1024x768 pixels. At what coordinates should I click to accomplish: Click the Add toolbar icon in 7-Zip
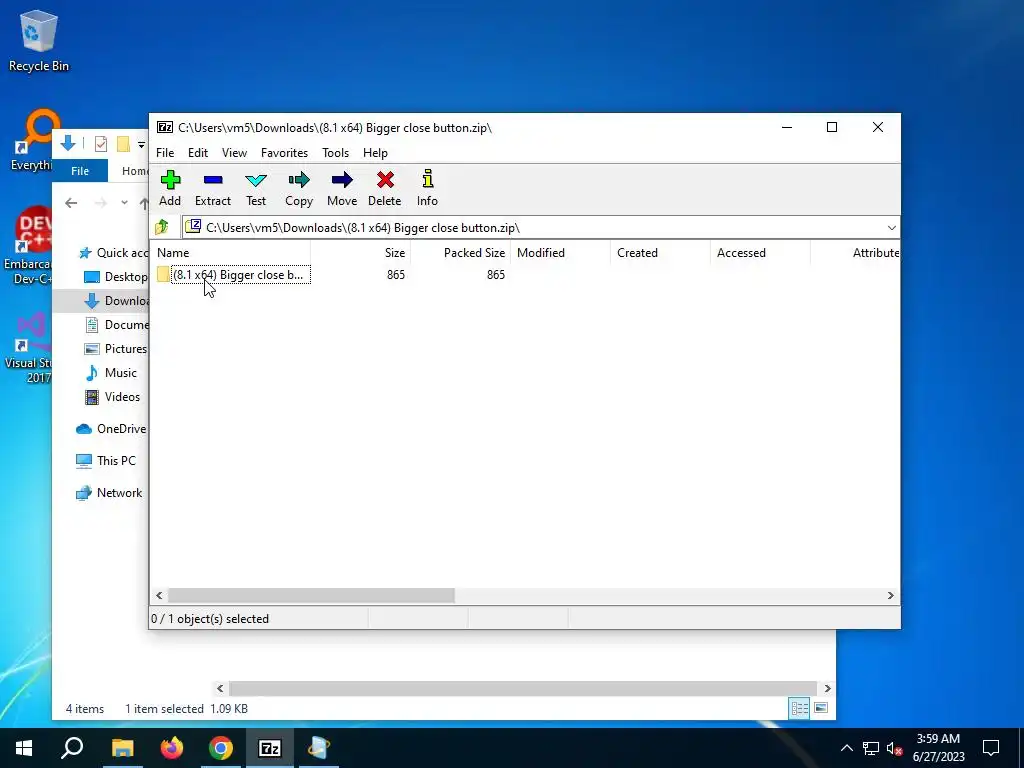point(170,188)
